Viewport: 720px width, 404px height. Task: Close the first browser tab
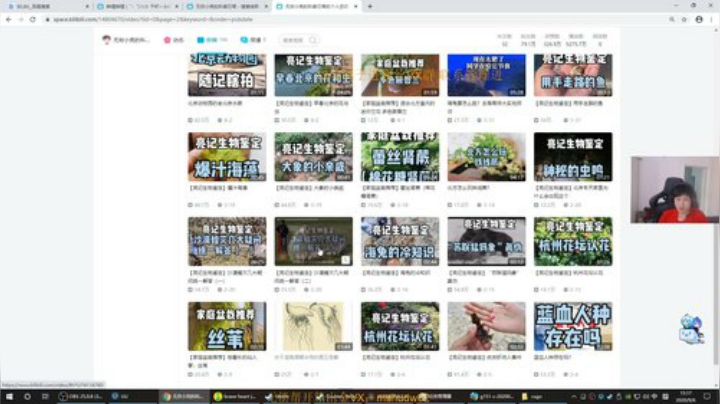87,6
